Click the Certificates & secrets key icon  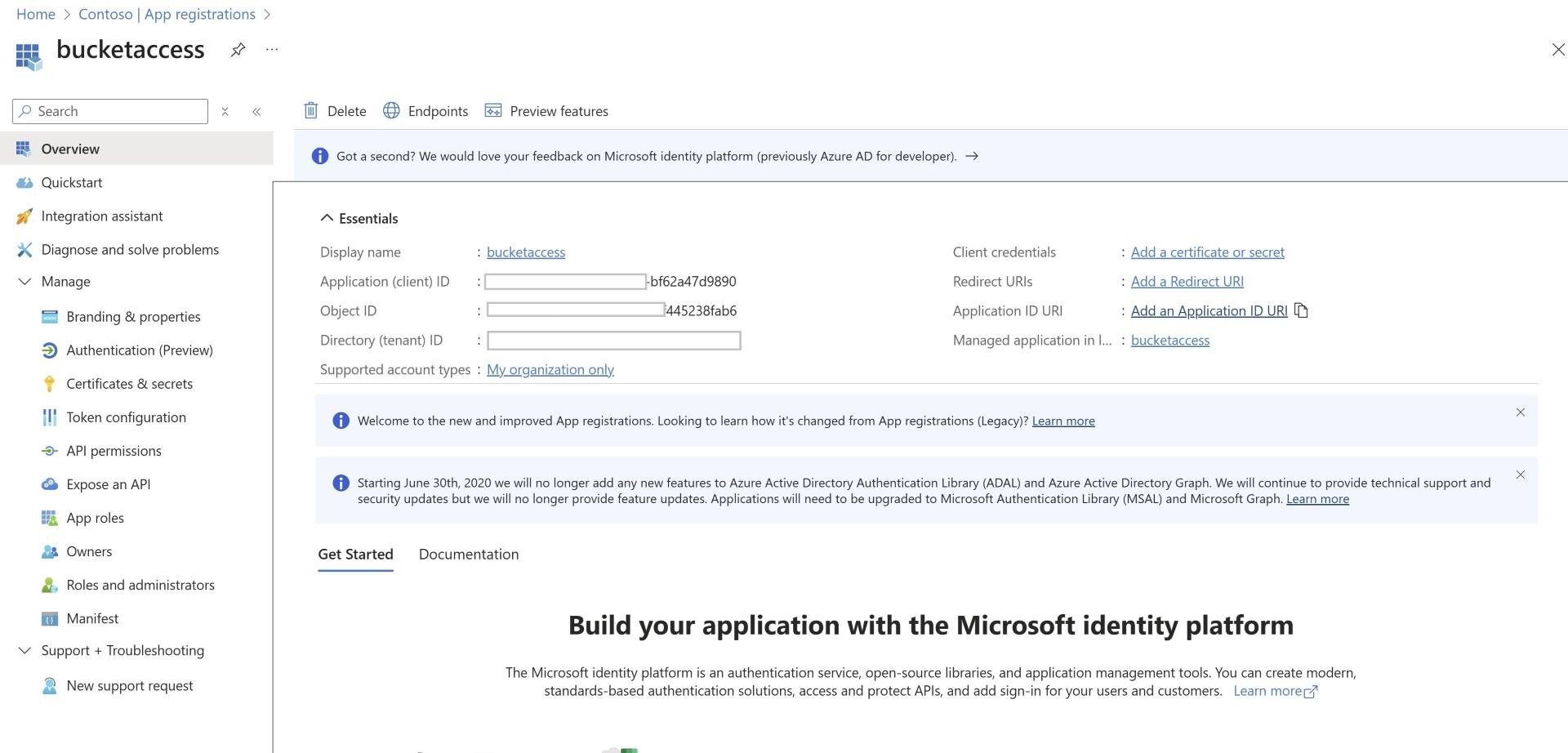(50, 383)
